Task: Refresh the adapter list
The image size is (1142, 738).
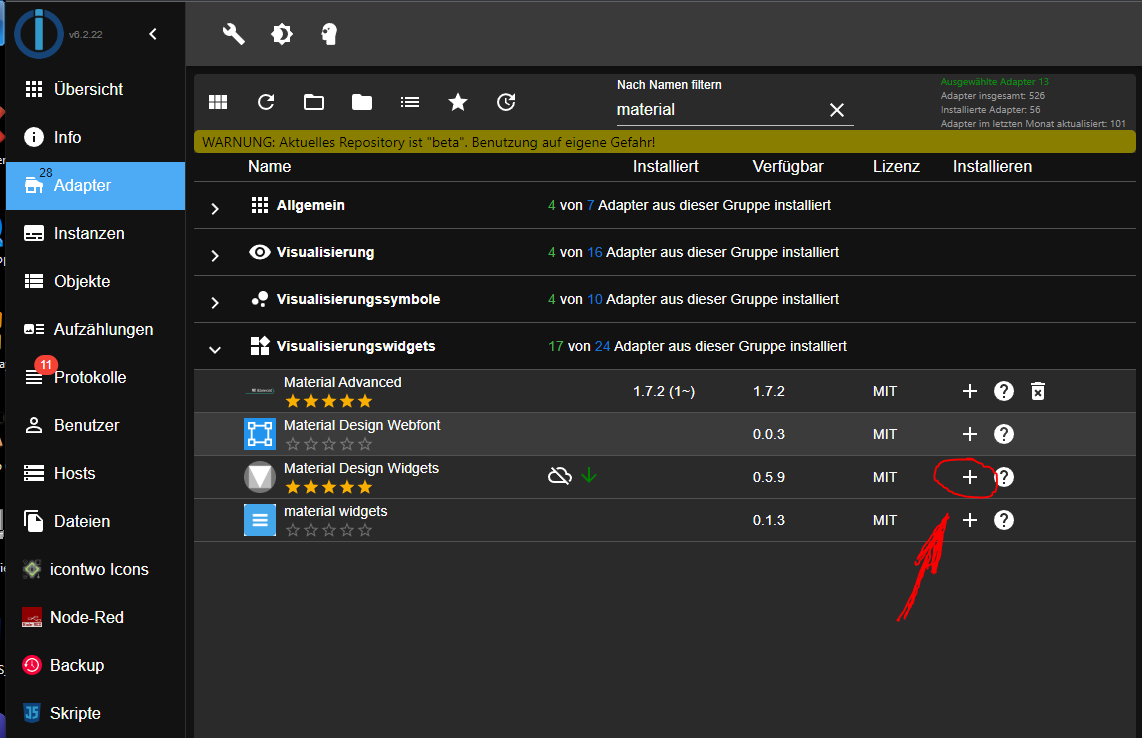Action: [x=266, y=102]
